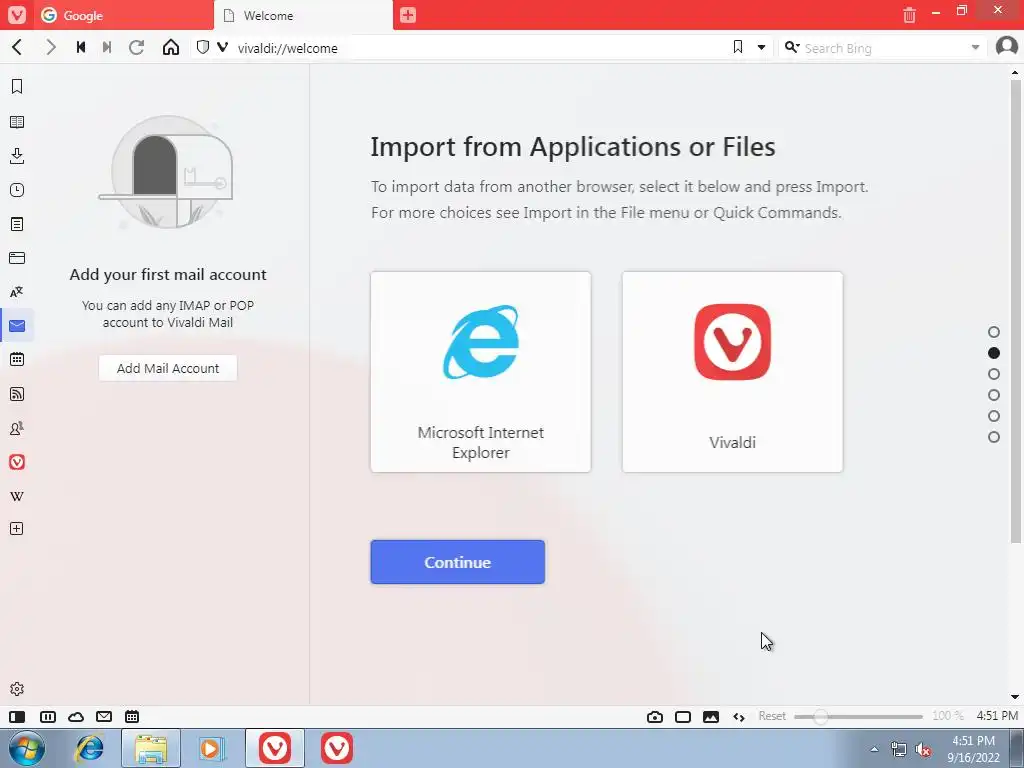Viewport: 1024px width, 768px height.
Task: Click Add Mail Account button
Action: (168, 368)
